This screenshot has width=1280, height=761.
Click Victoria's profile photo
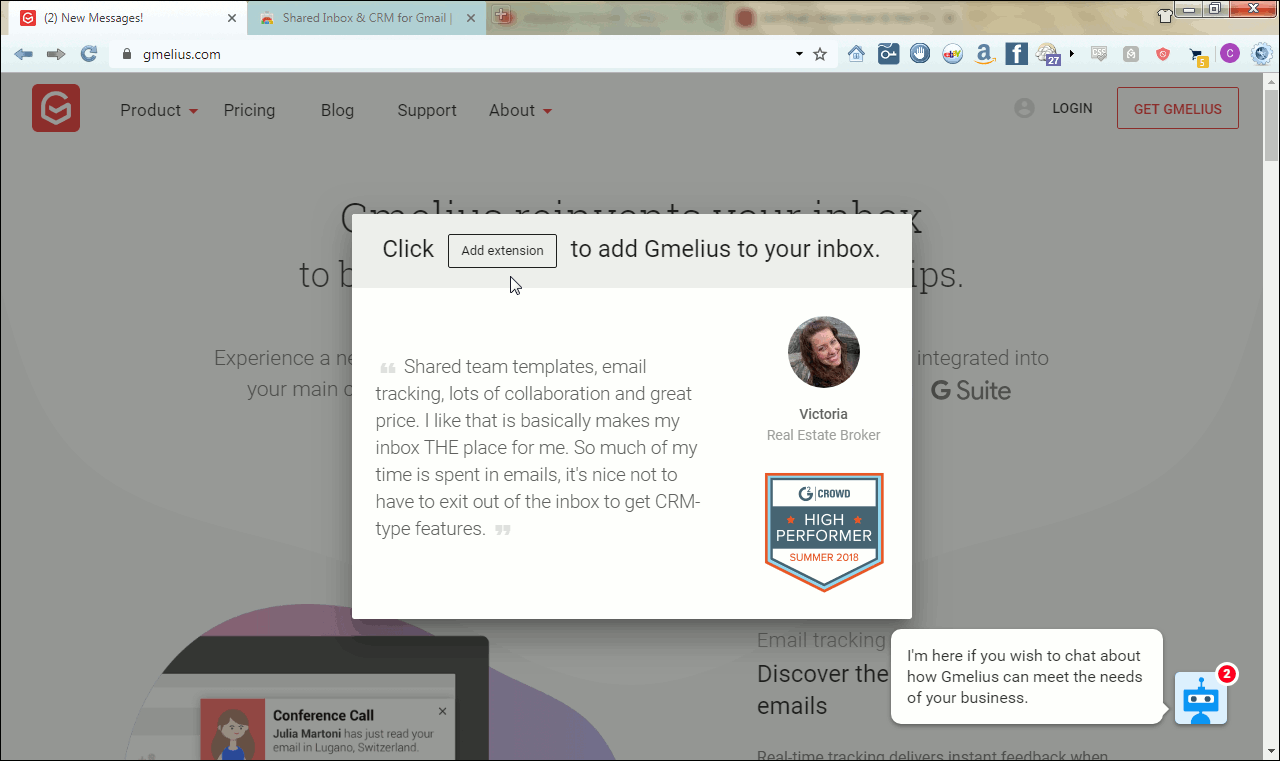[824, 352]
